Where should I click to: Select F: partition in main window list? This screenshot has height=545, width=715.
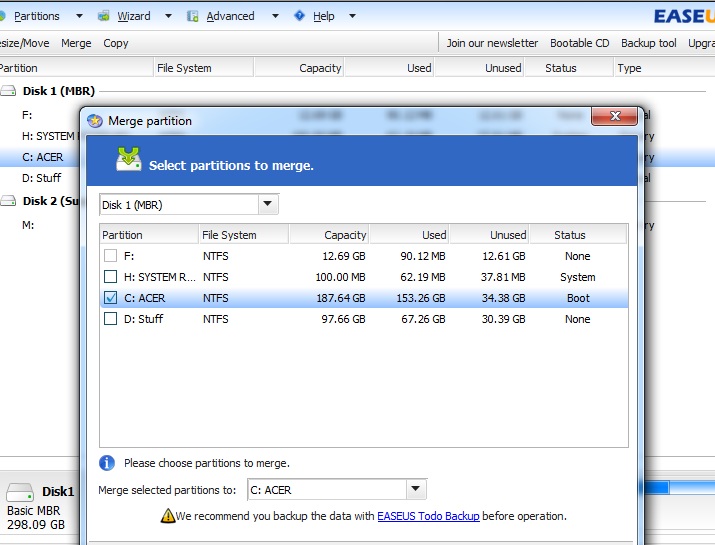tap(27, 115)
